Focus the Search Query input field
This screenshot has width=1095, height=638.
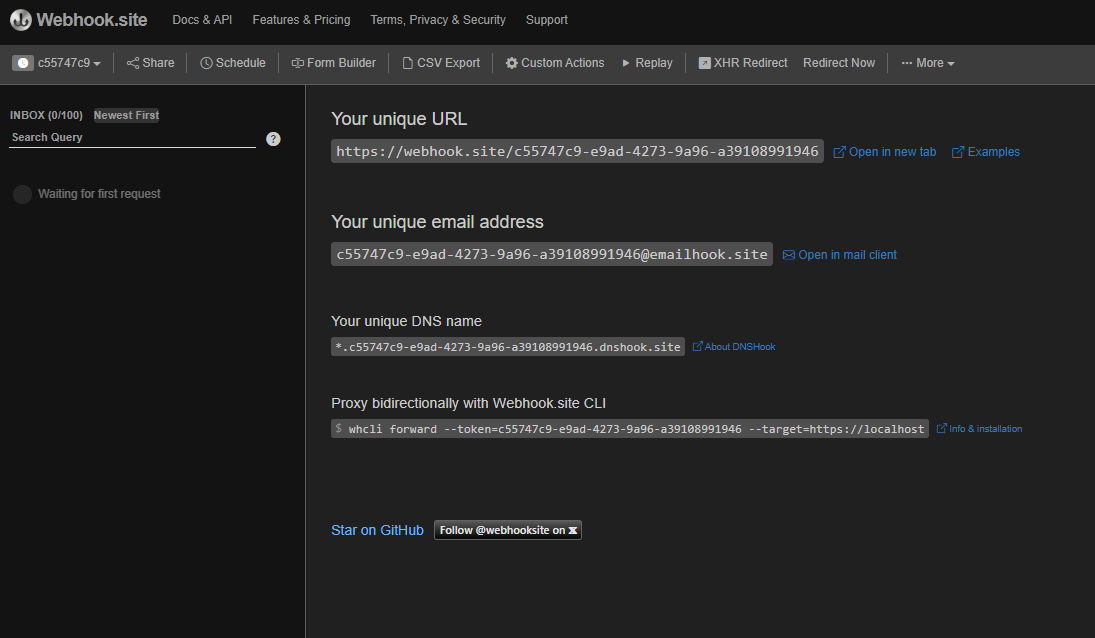(x=133, y=138)
